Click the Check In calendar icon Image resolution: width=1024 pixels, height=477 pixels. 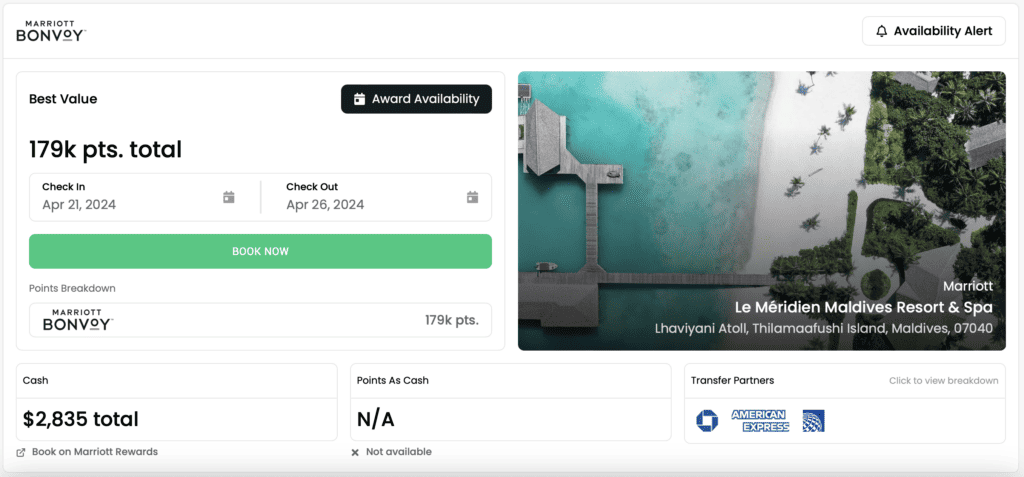[x=229, y=197]
